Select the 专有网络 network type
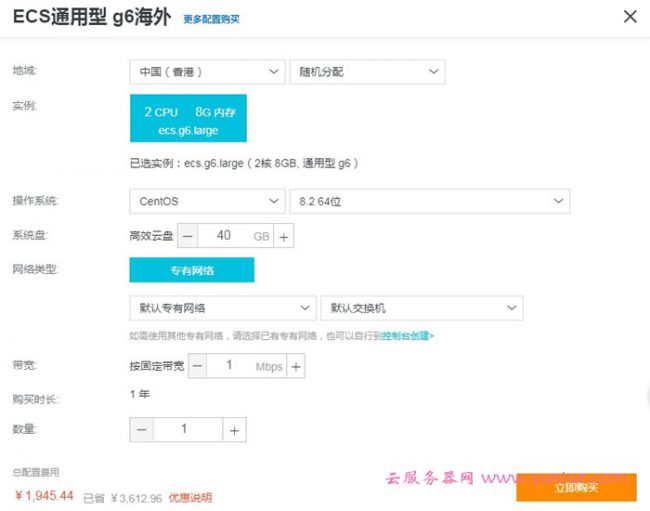This screenshot has height=511, width=650. click(x=192, y=270)
